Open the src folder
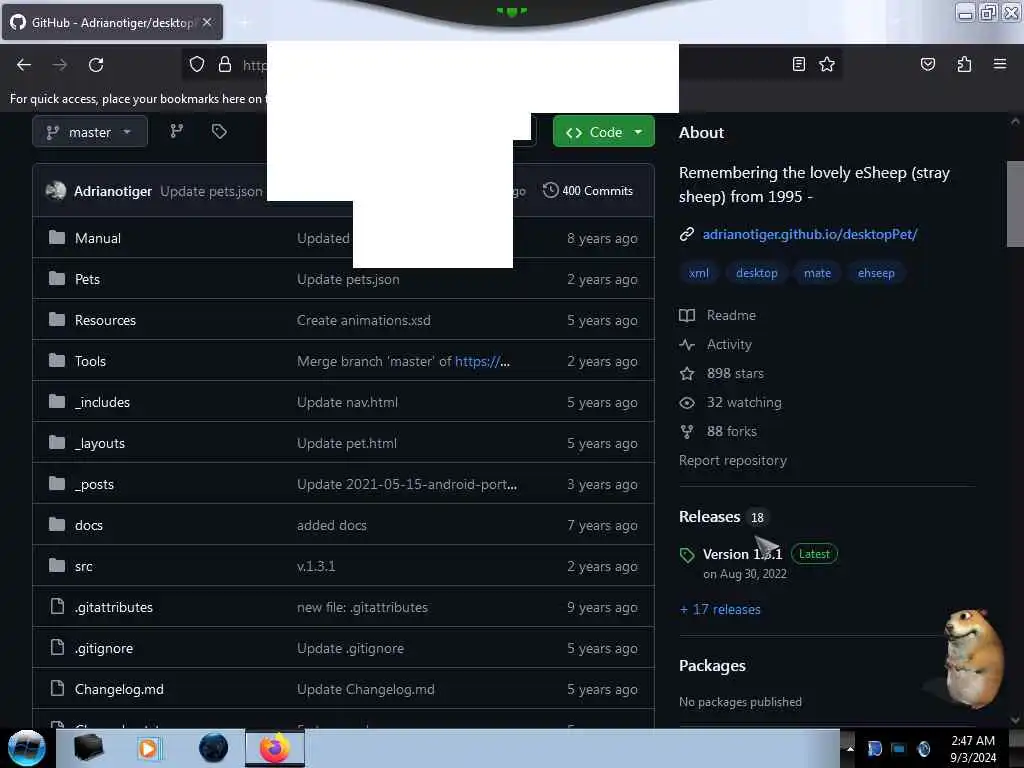 (x=84, y=566)
